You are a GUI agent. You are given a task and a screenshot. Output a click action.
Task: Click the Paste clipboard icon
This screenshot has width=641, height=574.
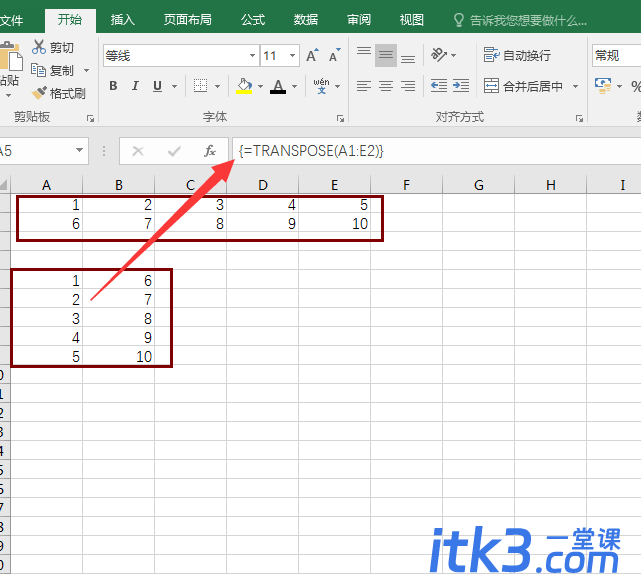(x=11, y=56)
